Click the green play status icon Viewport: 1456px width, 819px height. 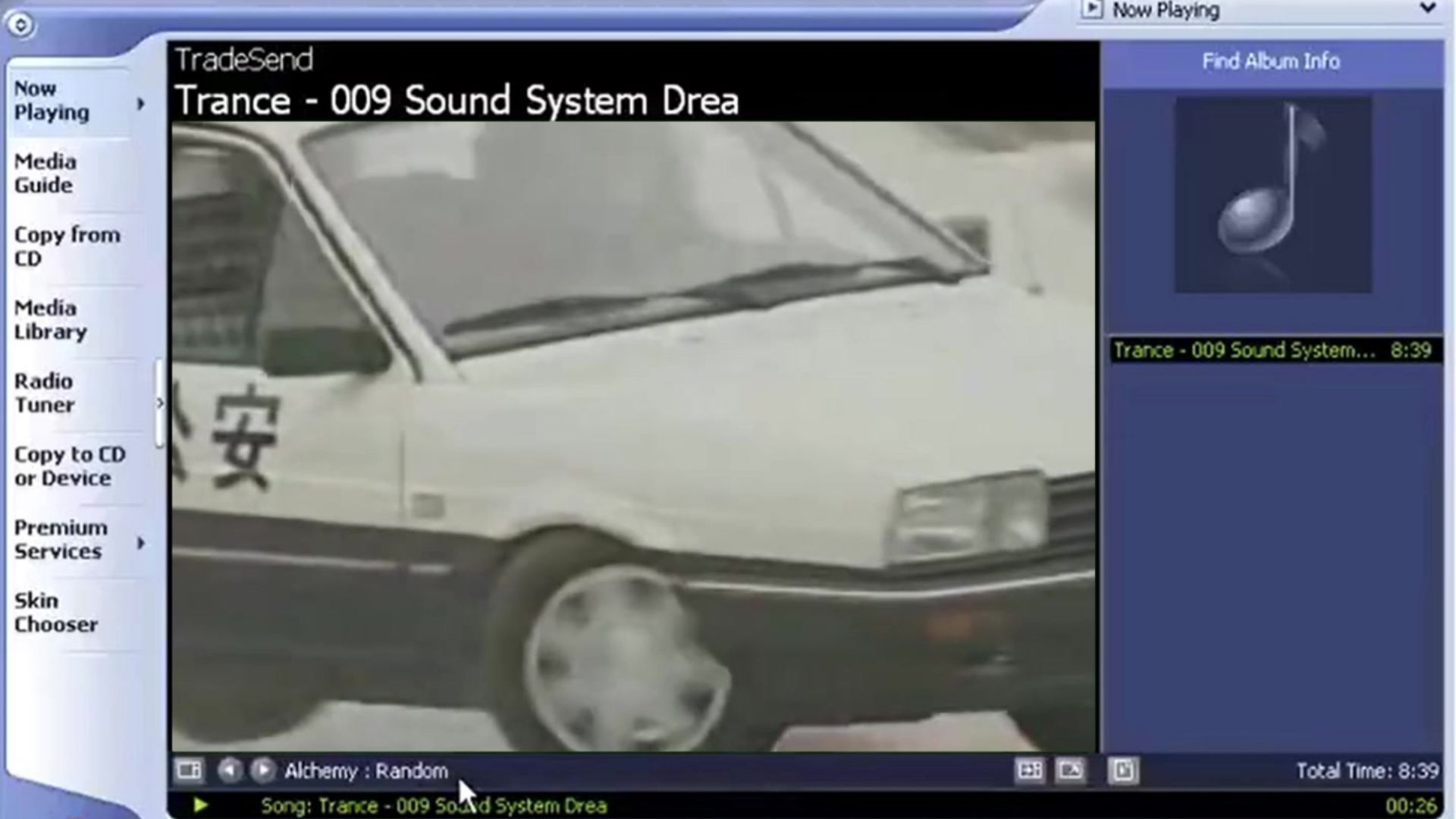pyautogui.click(x=200, y=805)
